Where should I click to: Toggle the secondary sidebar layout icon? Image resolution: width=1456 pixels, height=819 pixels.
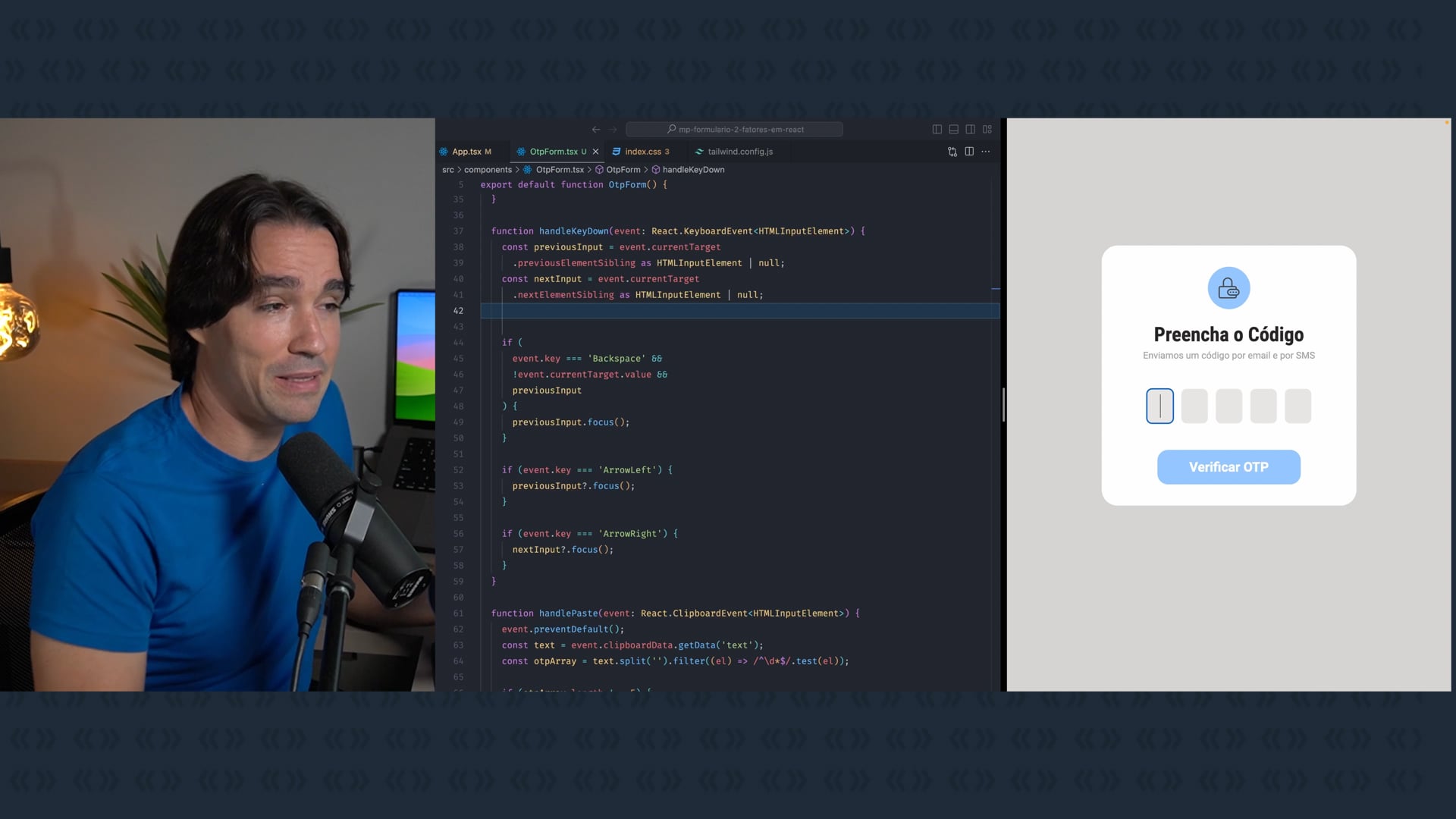pos(970,130)
